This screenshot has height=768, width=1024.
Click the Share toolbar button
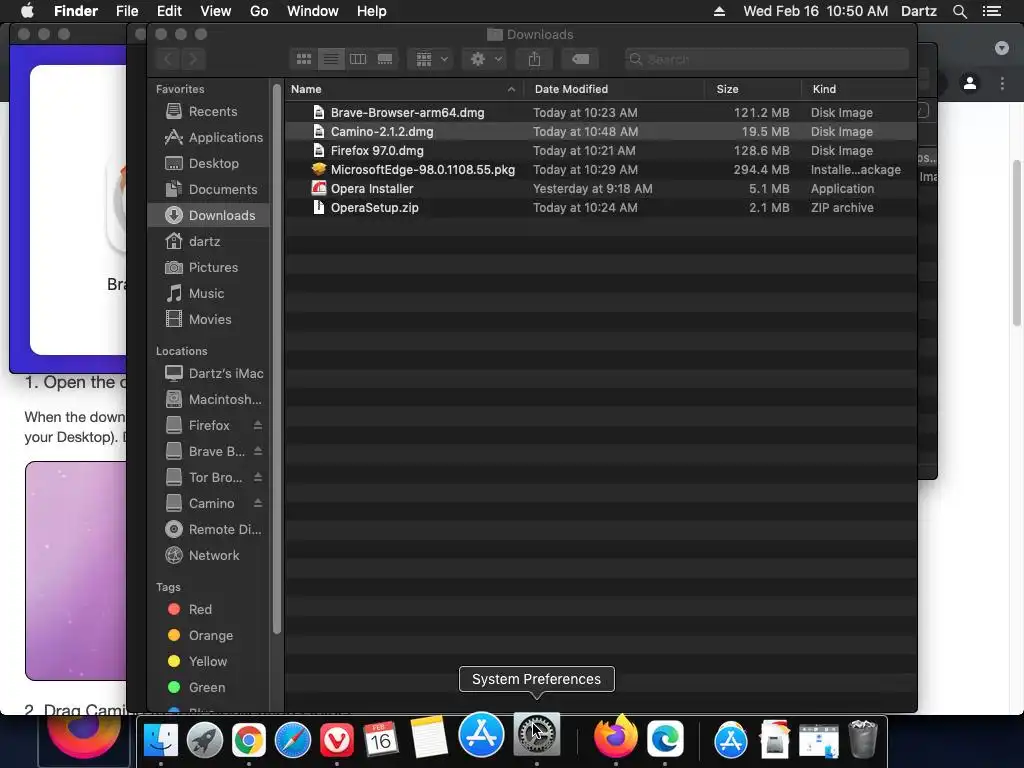pos(534,59)
